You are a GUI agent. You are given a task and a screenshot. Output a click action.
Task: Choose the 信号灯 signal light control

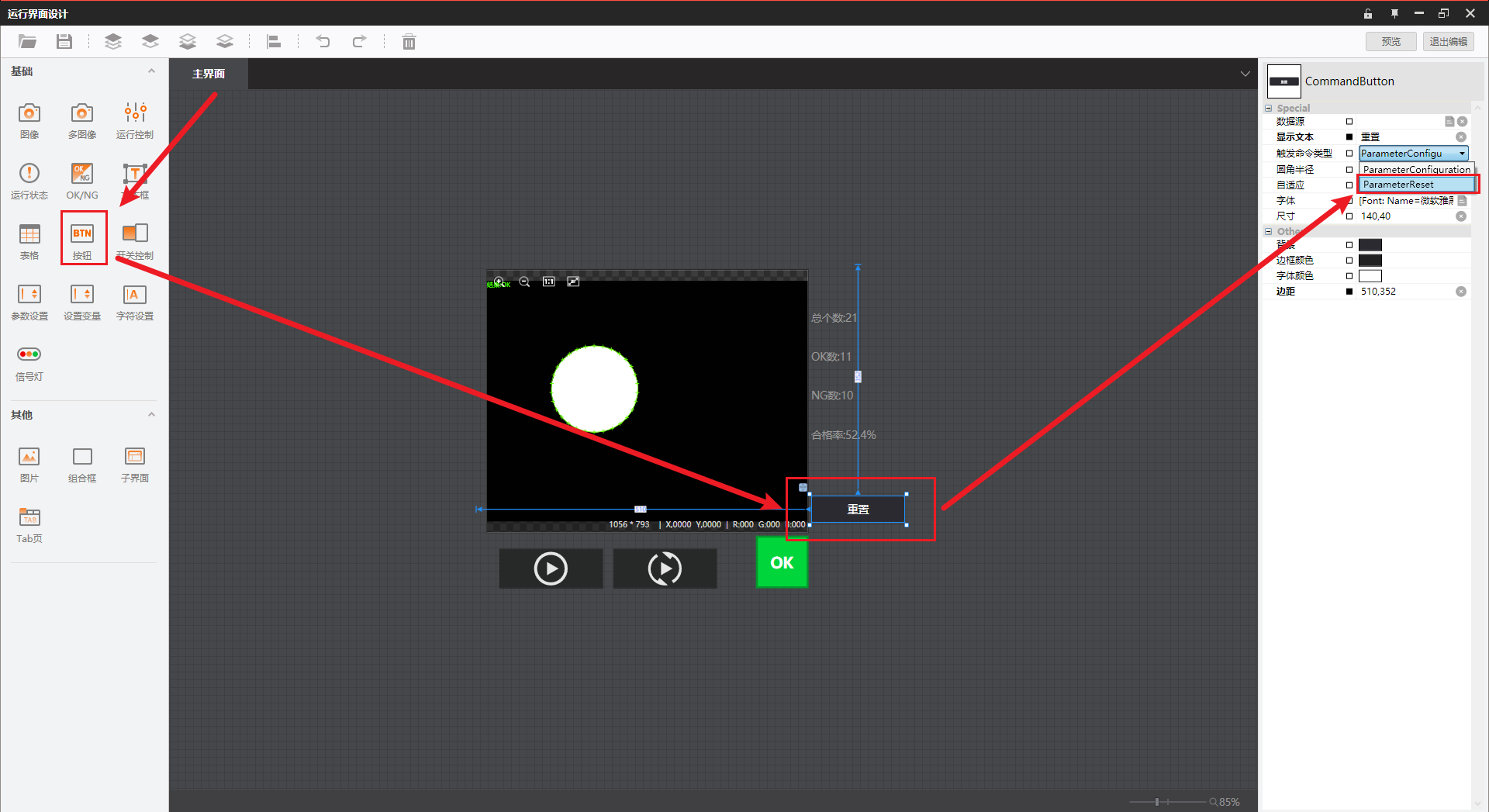point(29,355)
